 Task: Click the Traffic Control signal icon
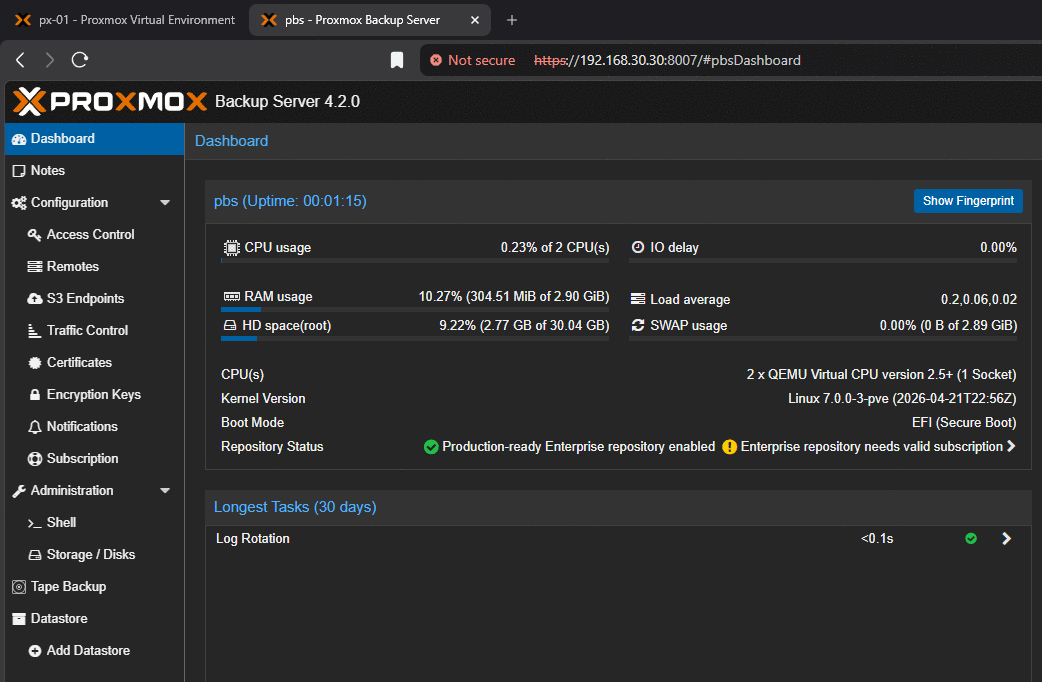(35, 330)
